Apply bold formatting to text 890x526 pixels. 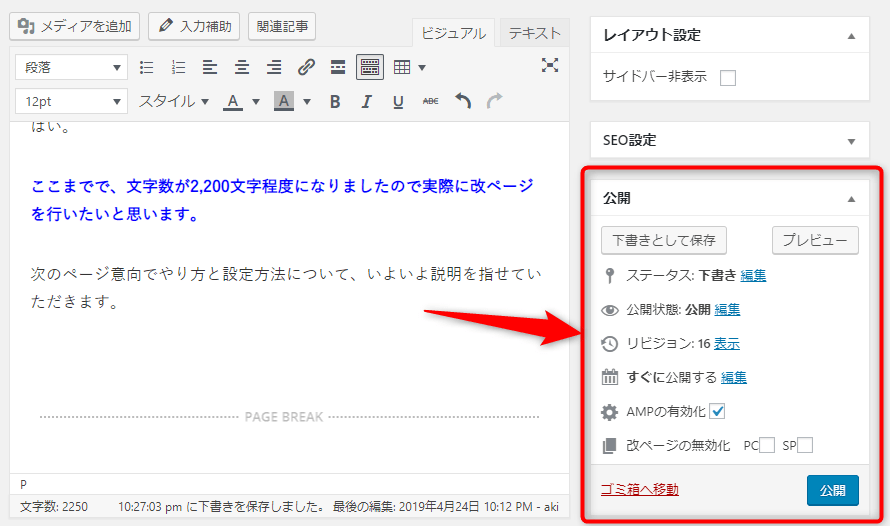pyautogui.click(x=335, y=102)
